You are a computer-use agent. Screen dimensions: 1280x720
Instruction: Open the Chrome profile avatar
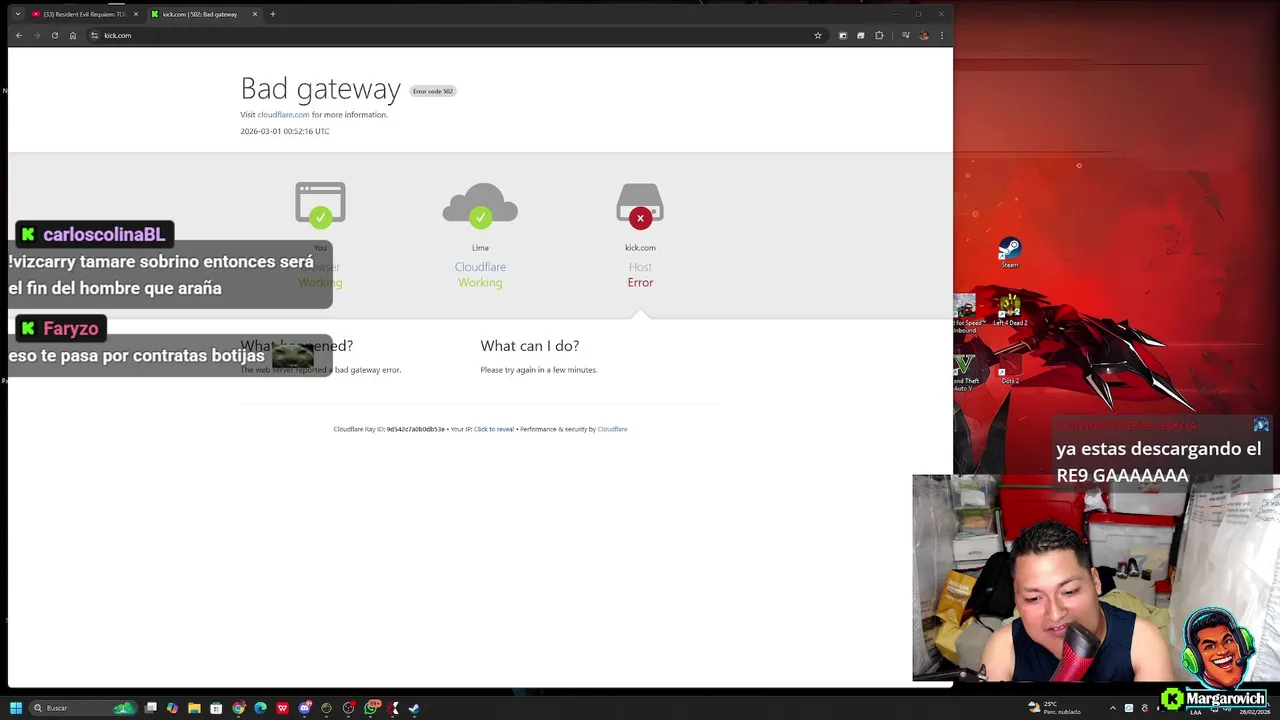[x=924, y=35]
